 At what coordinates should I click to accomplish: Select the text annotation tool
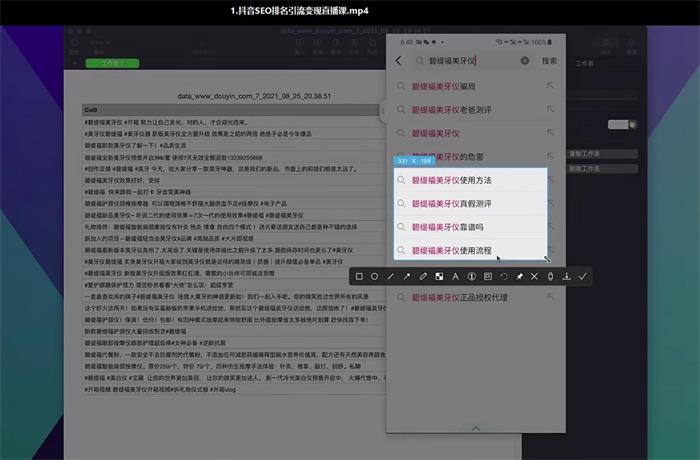455,276
